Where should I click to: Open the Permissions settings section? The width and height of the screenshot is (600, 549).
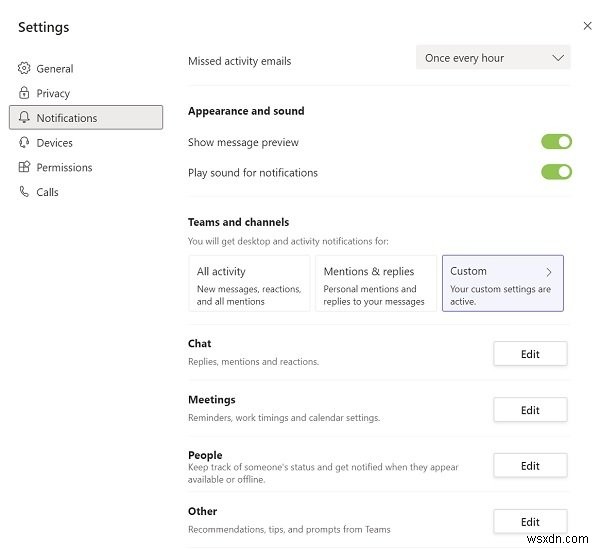86,167
